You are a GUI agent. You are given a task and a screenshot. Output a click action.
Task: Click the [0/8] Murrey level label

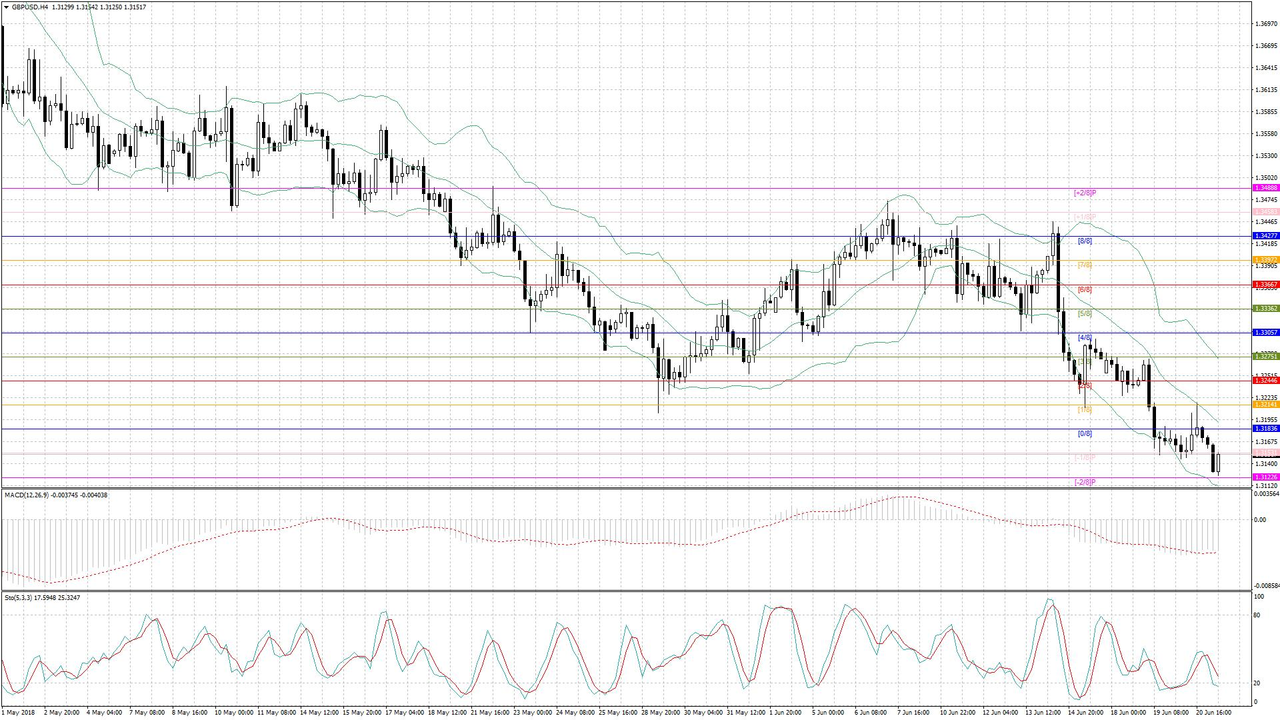point(1084,434)
